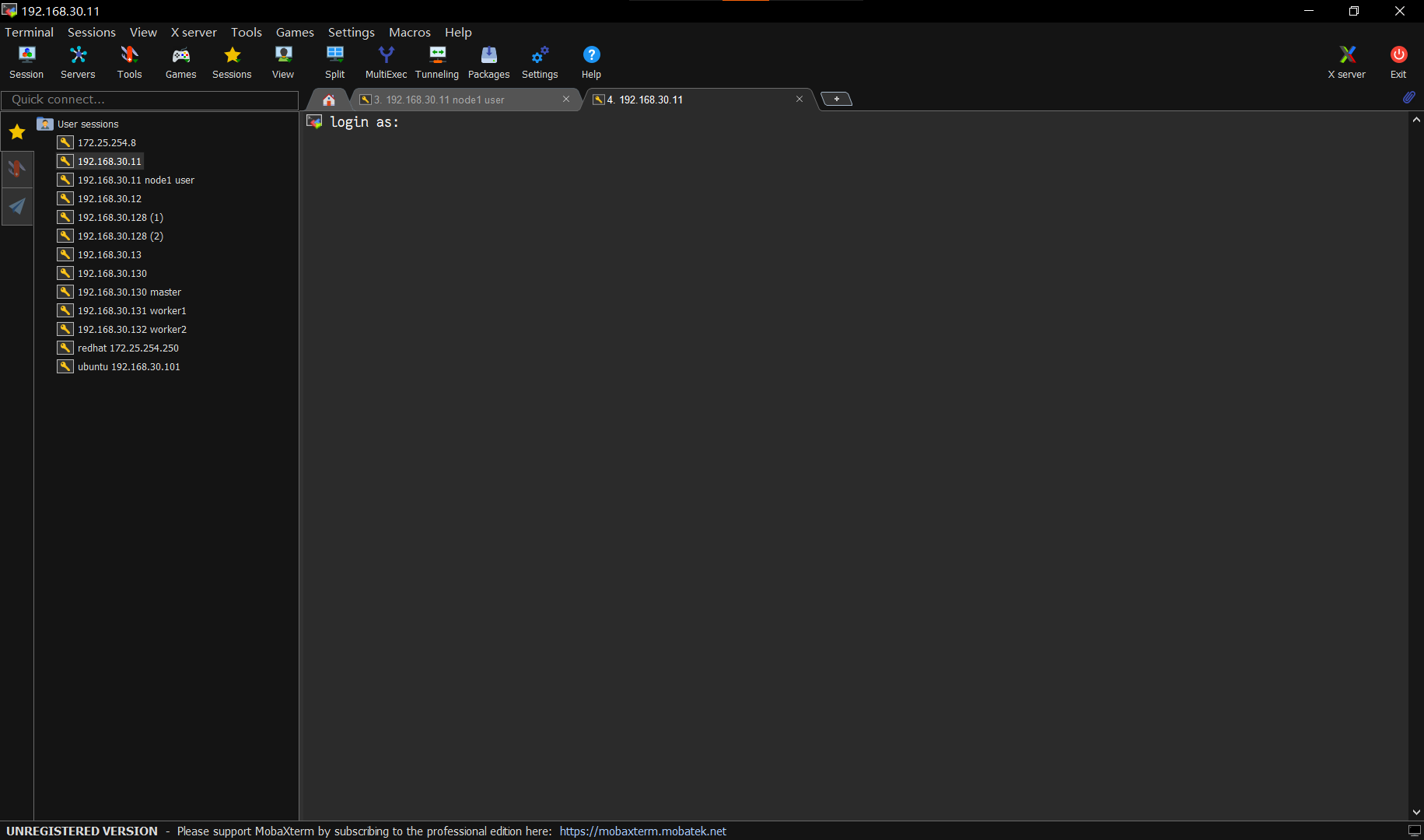The image size is (1424, 840).
Task: Click in the Quick connect field
Action: point(149,100)
